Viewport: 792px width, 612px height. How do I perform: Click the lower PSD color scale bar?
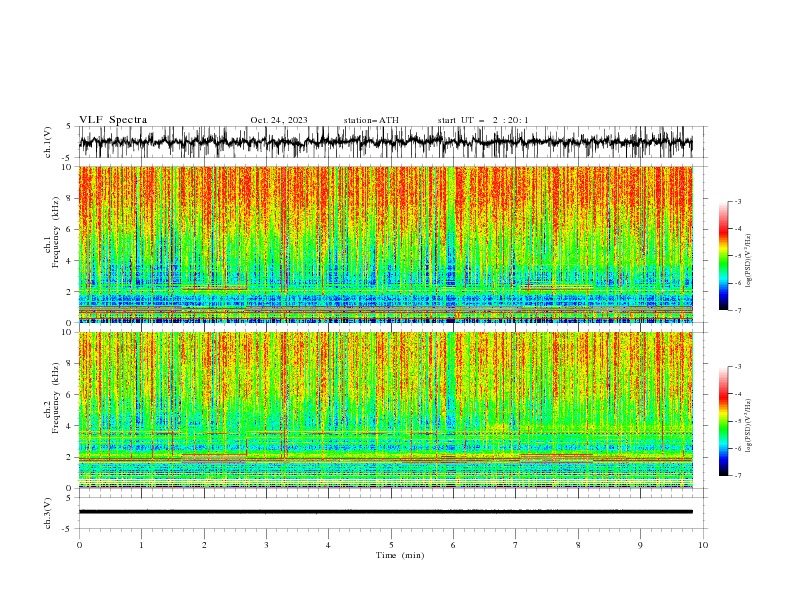pos(724,421)
